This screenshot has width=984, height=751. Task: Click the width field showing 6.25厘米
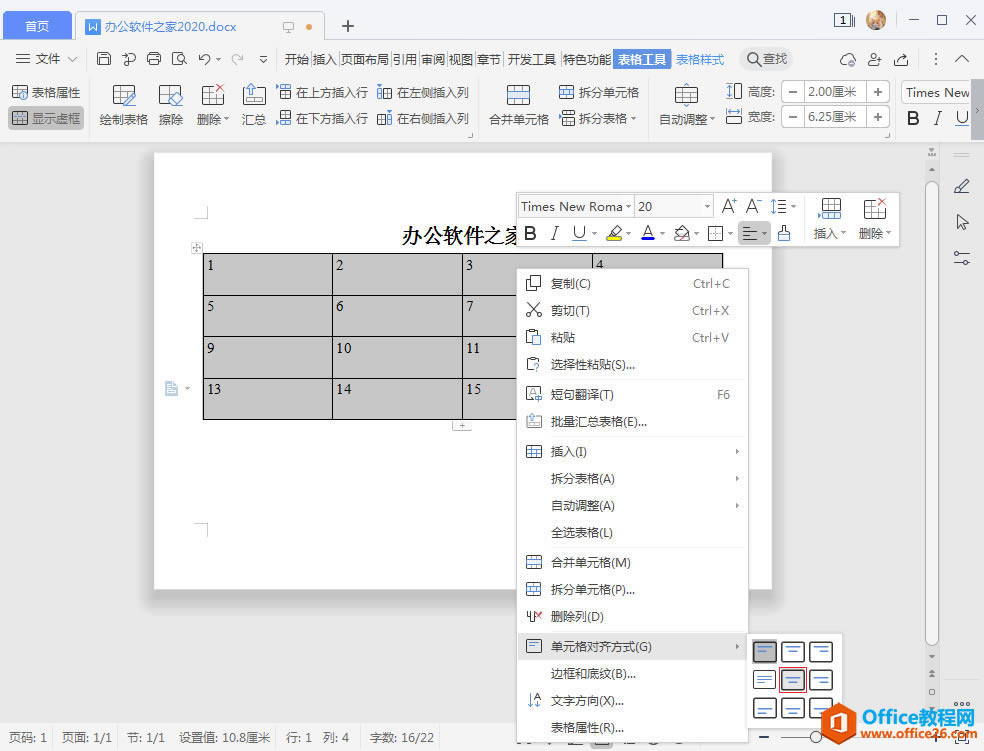[835, 117]
